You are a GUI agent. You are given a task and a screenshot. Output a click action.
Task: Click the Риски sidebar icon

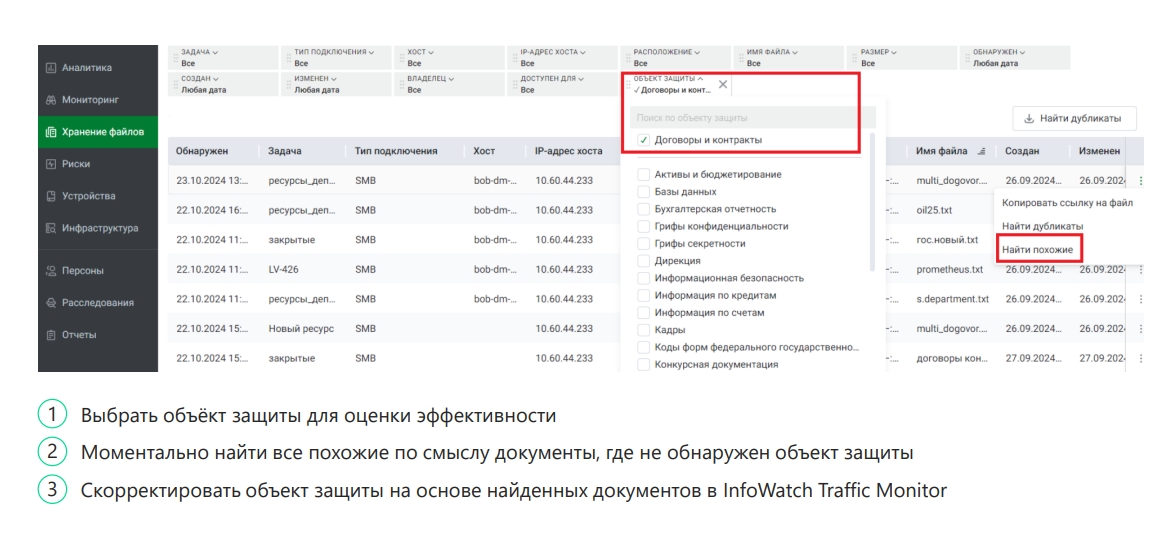coord(48,163)
